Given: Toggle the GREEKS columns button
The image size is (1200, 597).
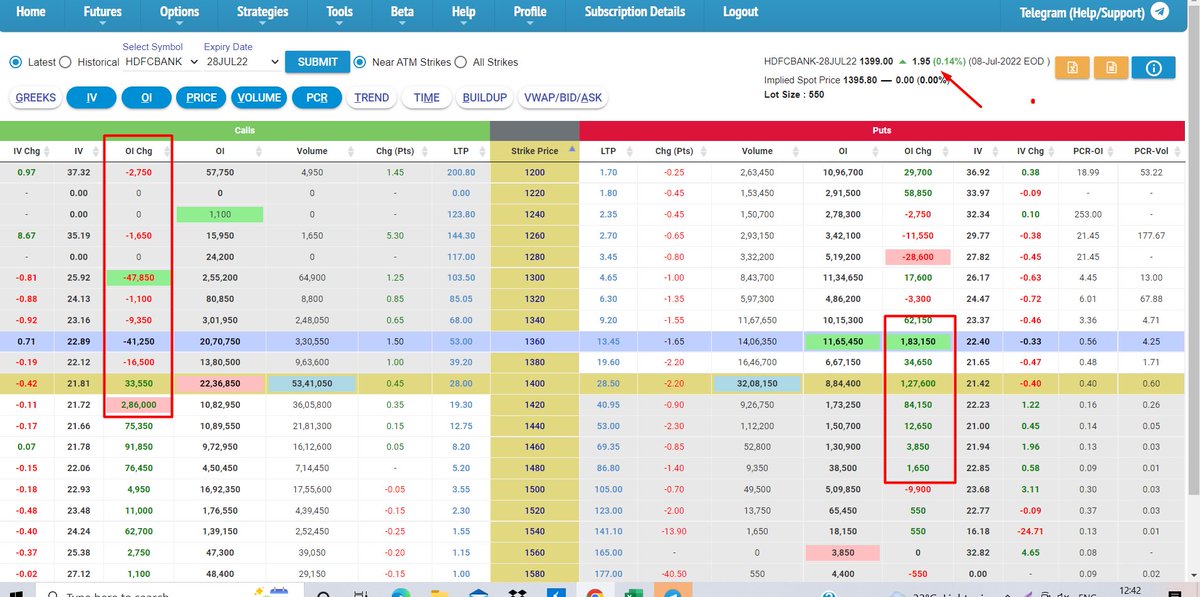Looking at the screenshot, I should pos(36,98).
